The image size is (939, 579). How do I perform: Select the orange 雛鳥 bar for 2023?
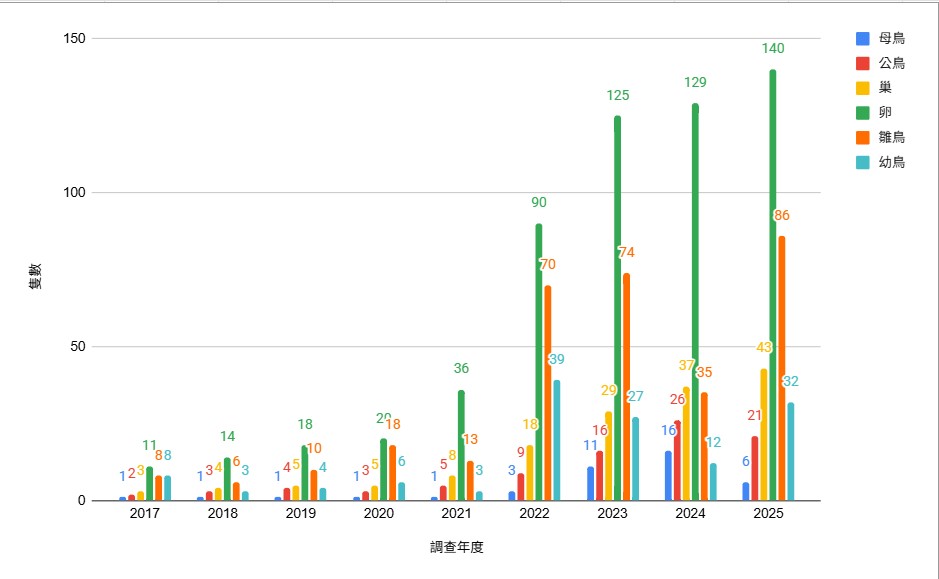point(626,387)
